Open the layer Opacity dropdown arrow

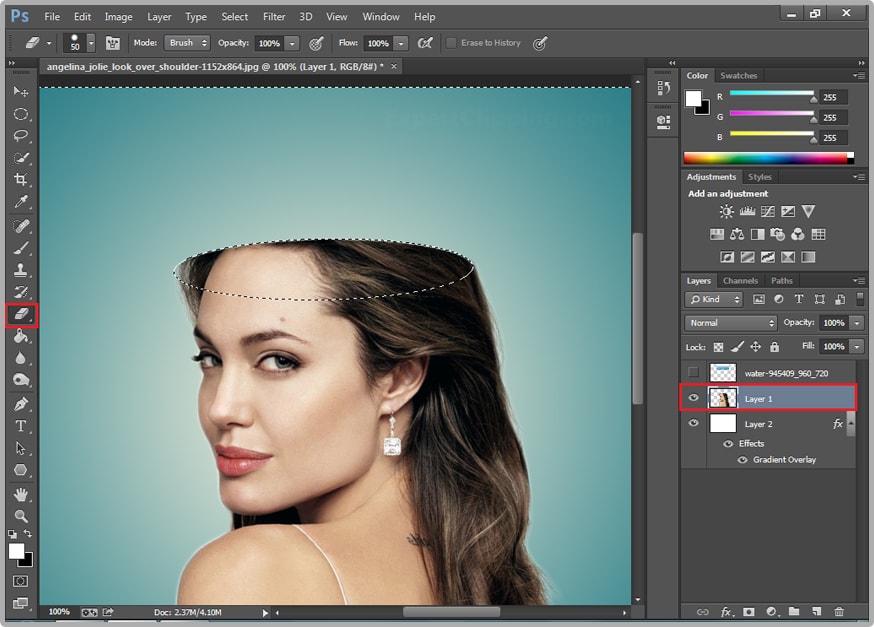[x=858, y=323]
